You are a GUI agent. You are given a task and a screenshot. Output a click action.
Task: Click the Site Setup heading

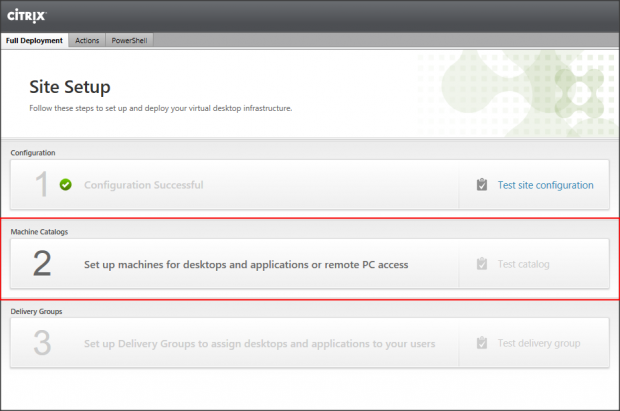coord(69,87)
